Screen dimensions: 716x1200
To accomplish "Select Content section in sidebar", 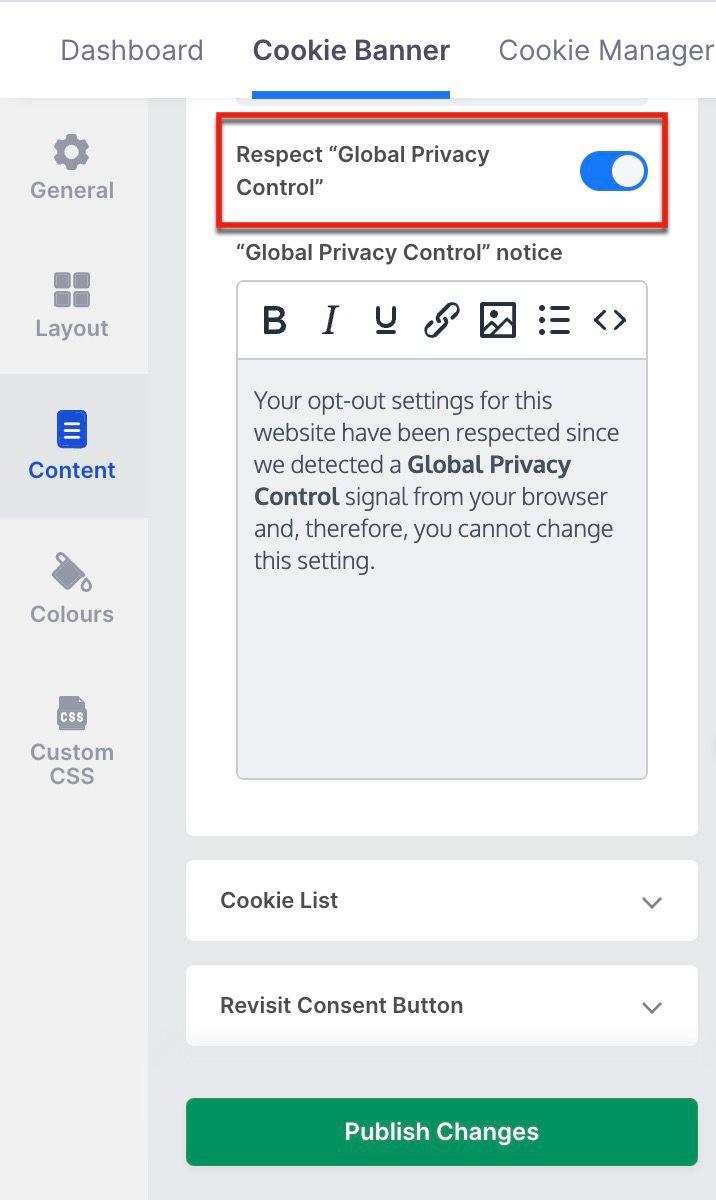I will pyautogui.click(x=72, y=446).
